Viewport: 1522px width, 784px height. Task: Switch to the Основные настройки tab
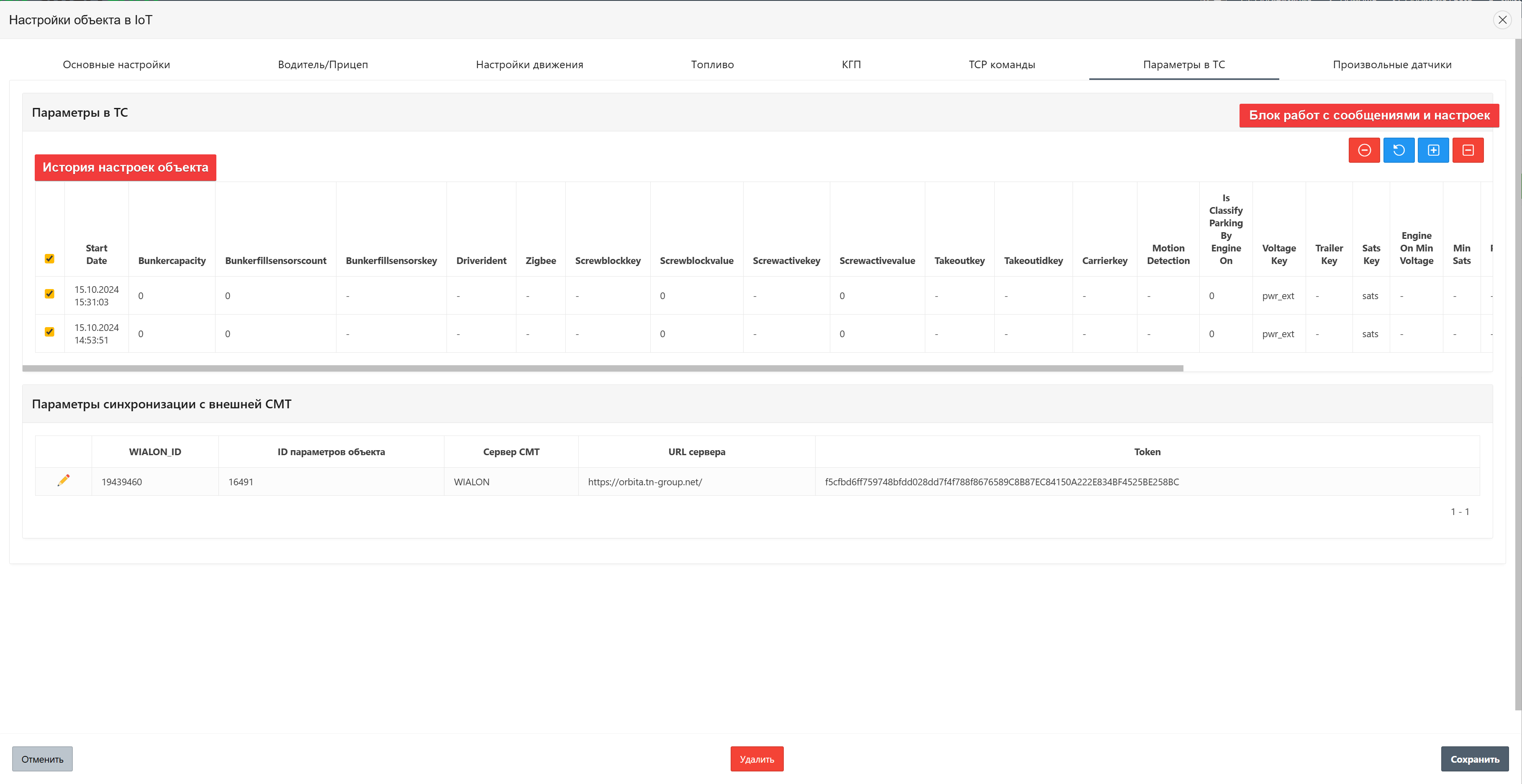click(116, 64)
